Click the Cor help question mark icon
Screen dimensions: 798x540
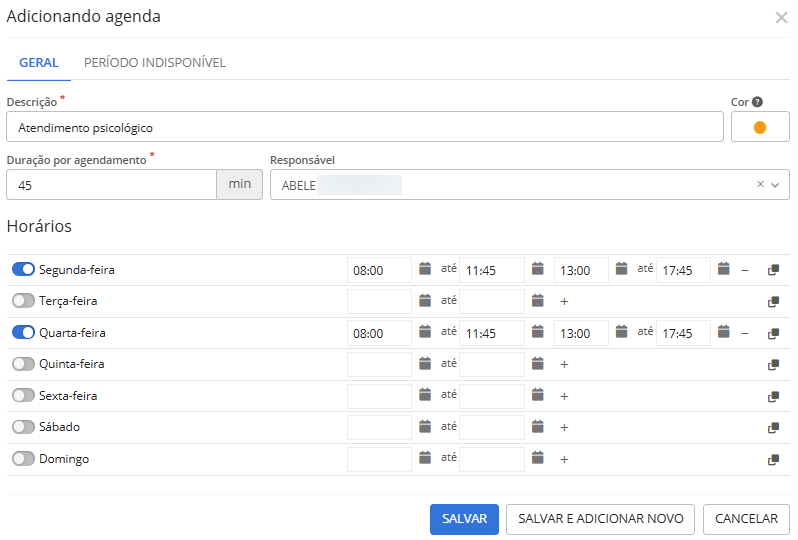[757, 102]
